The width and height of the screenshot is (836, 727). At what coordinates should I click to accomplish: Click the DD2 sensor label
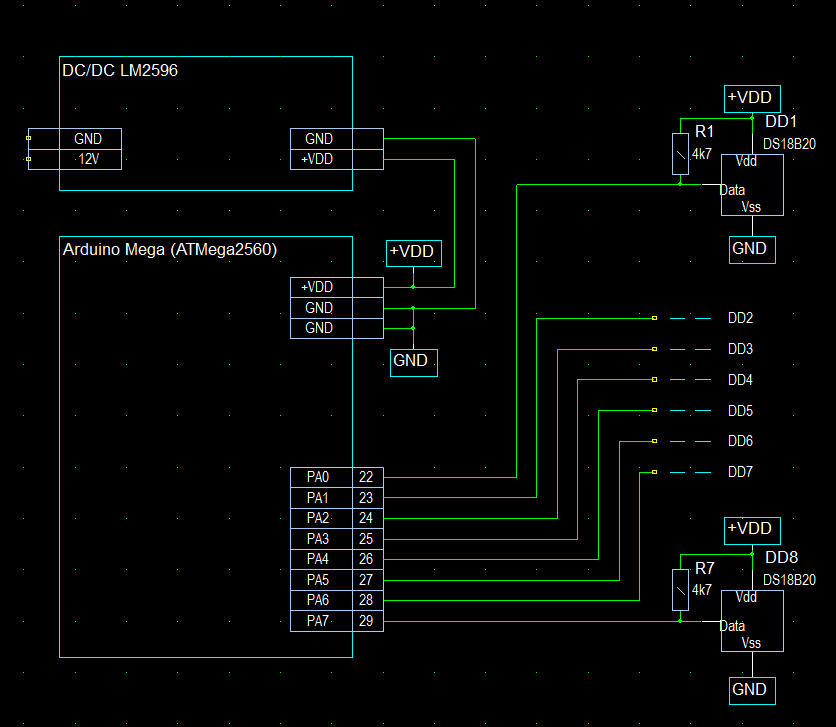tap(740, 319)
